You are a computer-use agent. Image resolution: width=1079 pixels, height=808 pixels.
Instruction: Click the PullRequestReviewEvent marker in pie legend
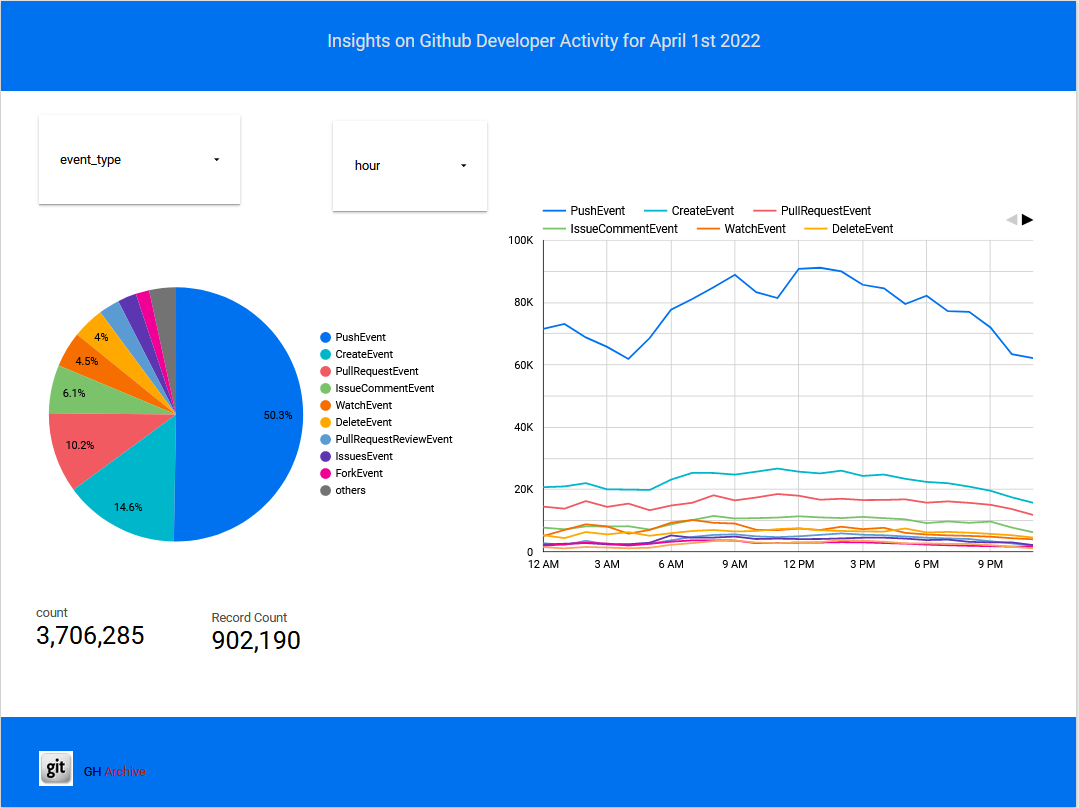[323, 439]
